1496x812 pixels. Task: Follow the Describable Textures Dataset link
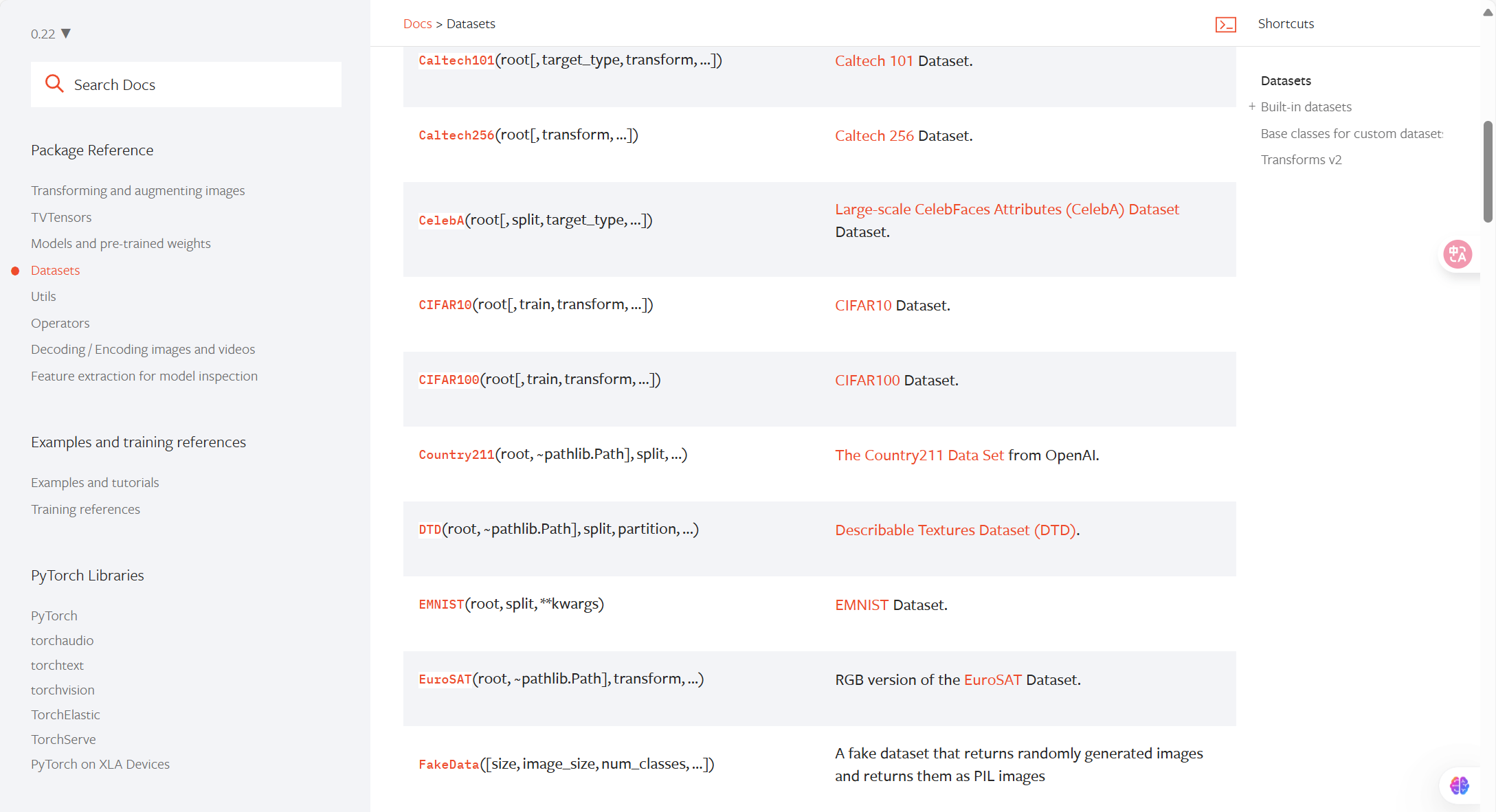(955, 530)
